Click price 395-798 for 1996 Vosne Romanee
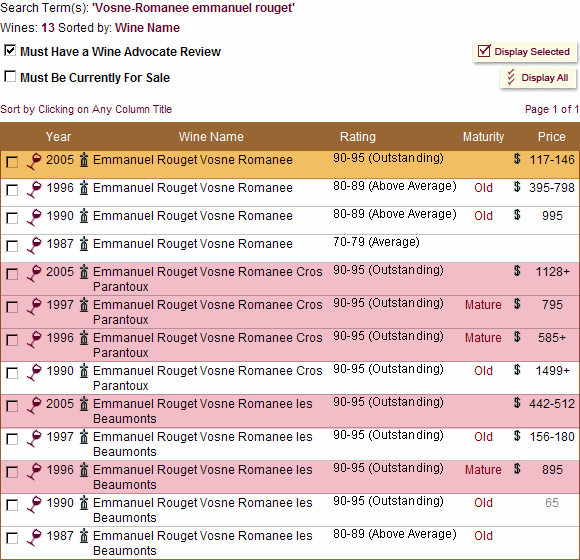 (x=552, y=188)
